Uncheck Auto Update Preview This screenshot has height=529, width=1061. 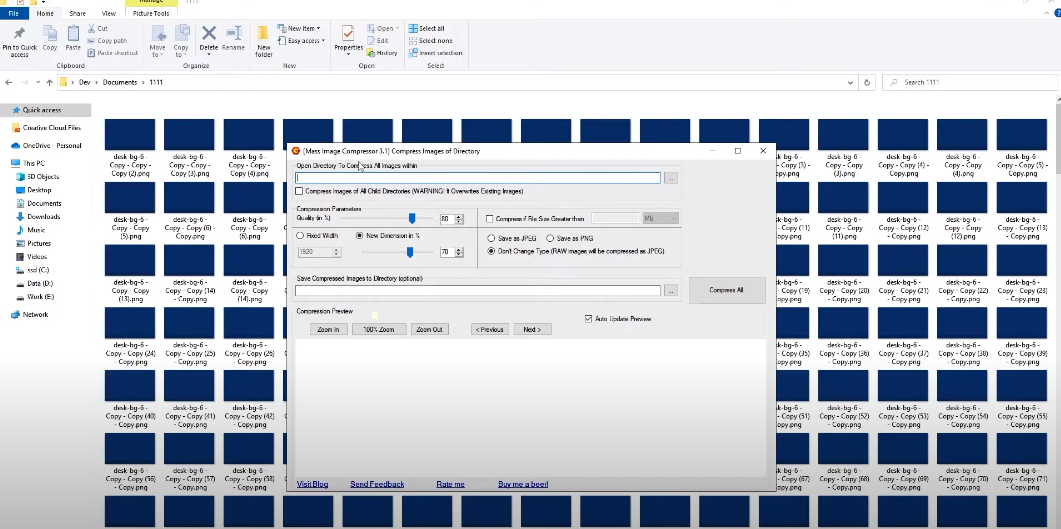[588, 319]
